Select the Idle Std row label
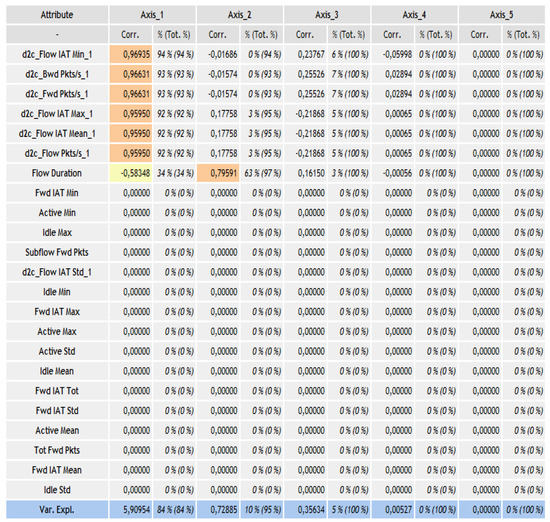The width and height of the screenshot is (550, 522). pyautogui.click(x=57, y=490)
